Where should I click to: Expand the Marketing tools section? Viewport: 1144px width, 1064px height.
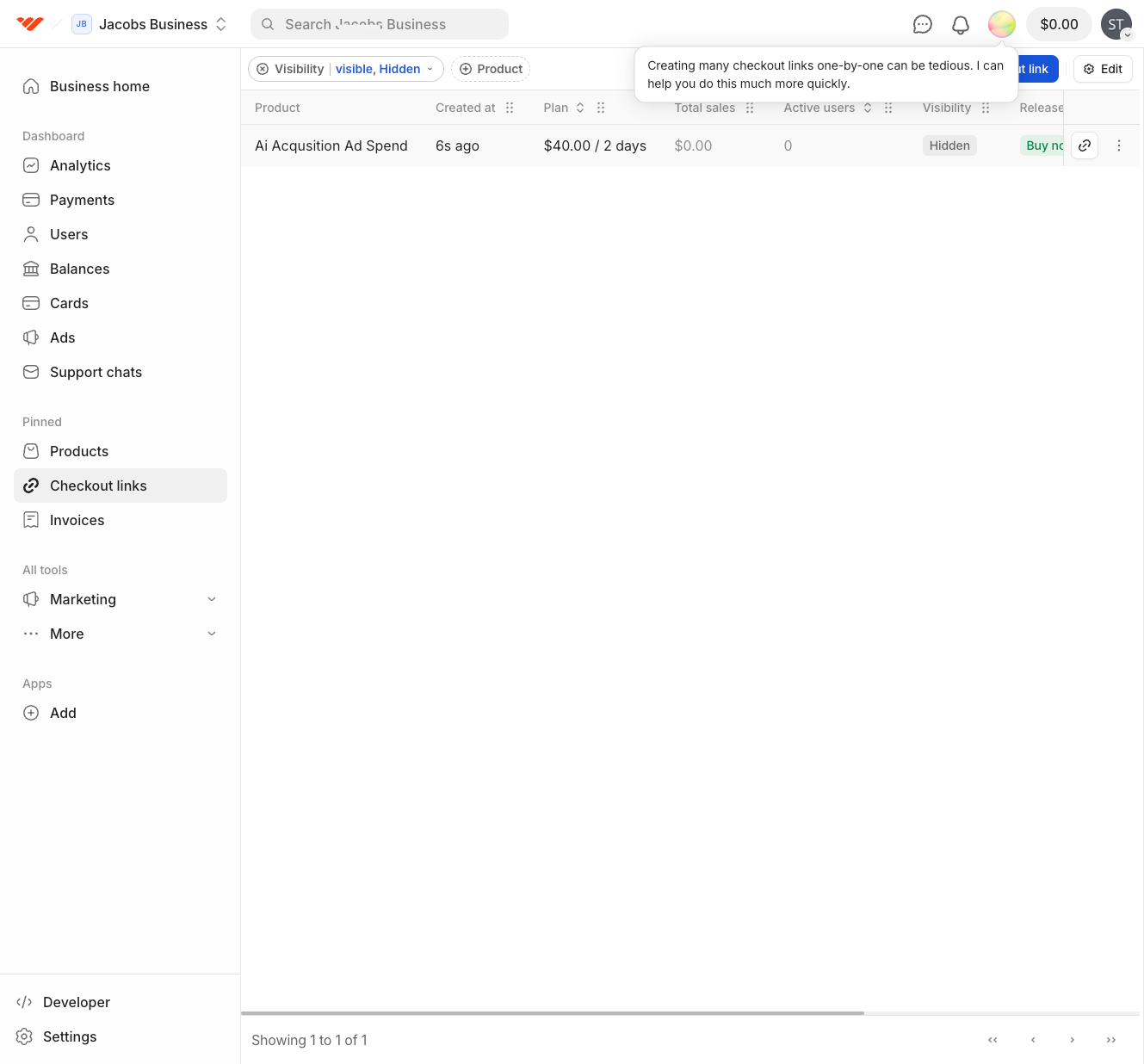[x=121, y=599]
